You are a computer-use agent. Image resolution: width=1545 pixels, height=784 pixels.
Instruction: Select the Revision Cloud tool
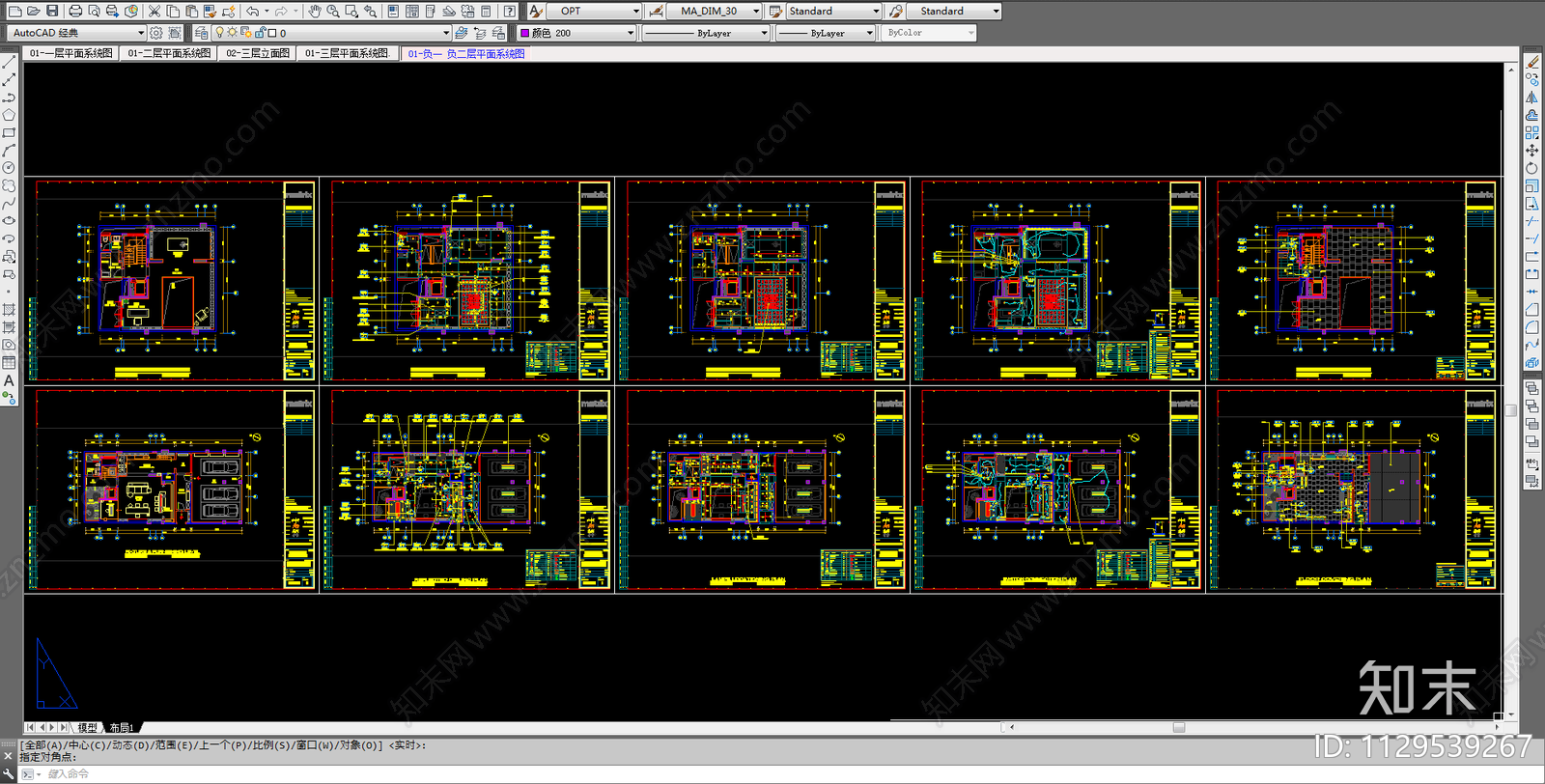(x=9, y=185)
